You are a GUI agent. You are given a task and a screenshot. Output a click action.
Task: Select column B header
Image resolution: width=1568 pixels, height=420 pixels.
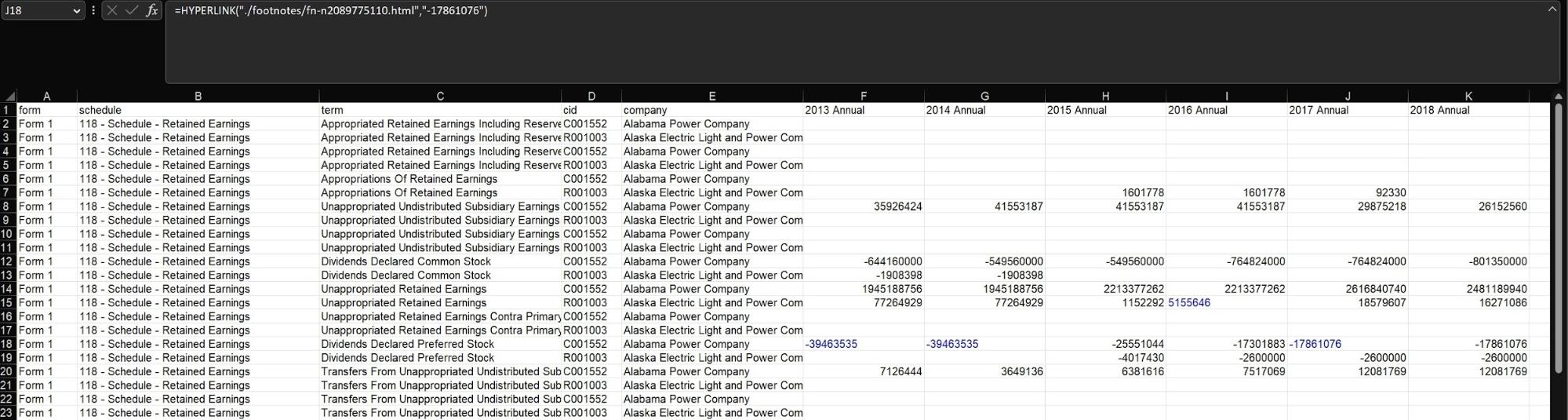[x=198, y=96]
